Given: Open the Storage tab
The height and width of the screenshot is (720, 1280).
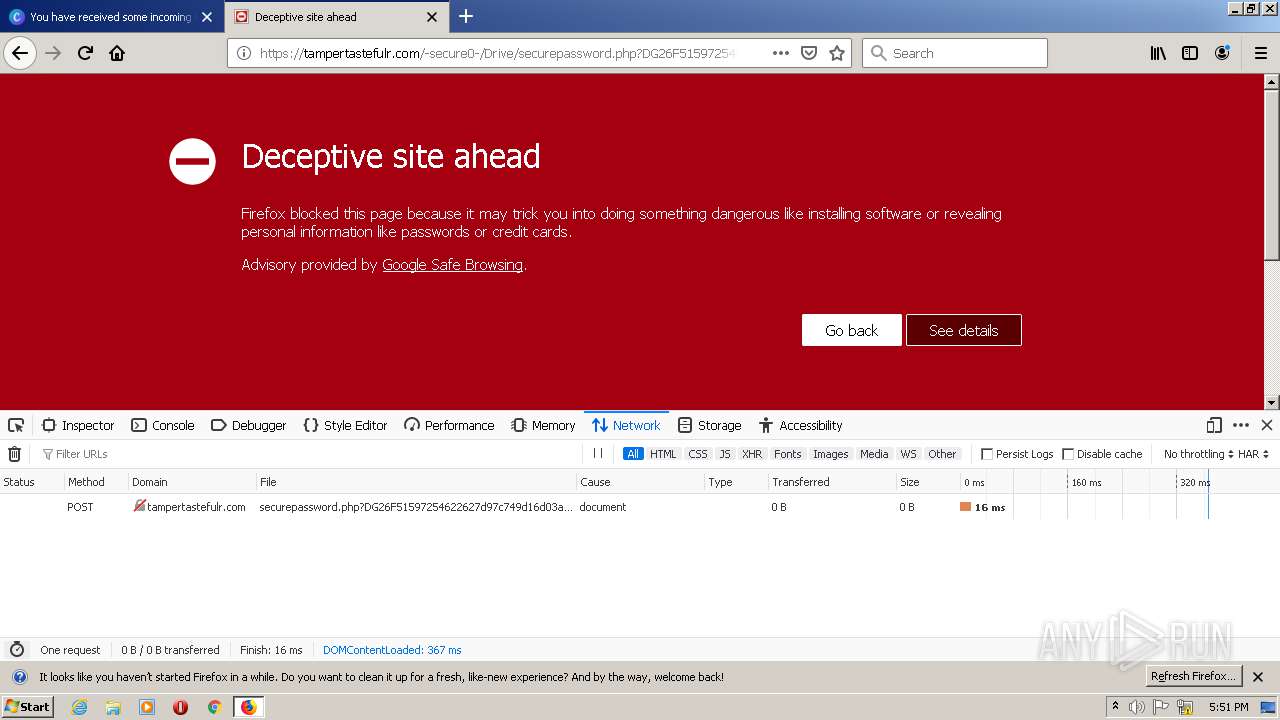Looking at the screenshot, I should tap(709, 425).
